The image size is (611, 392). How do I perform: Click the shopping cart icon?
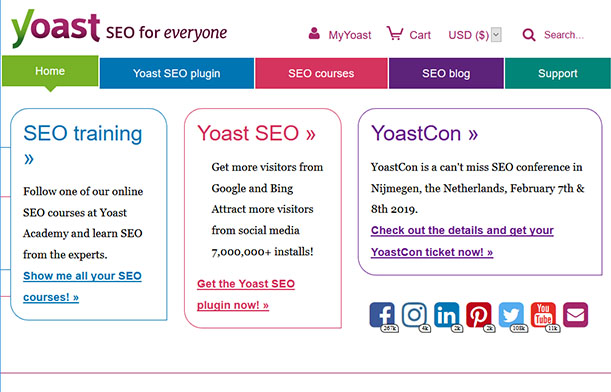(x=395, y=34)
